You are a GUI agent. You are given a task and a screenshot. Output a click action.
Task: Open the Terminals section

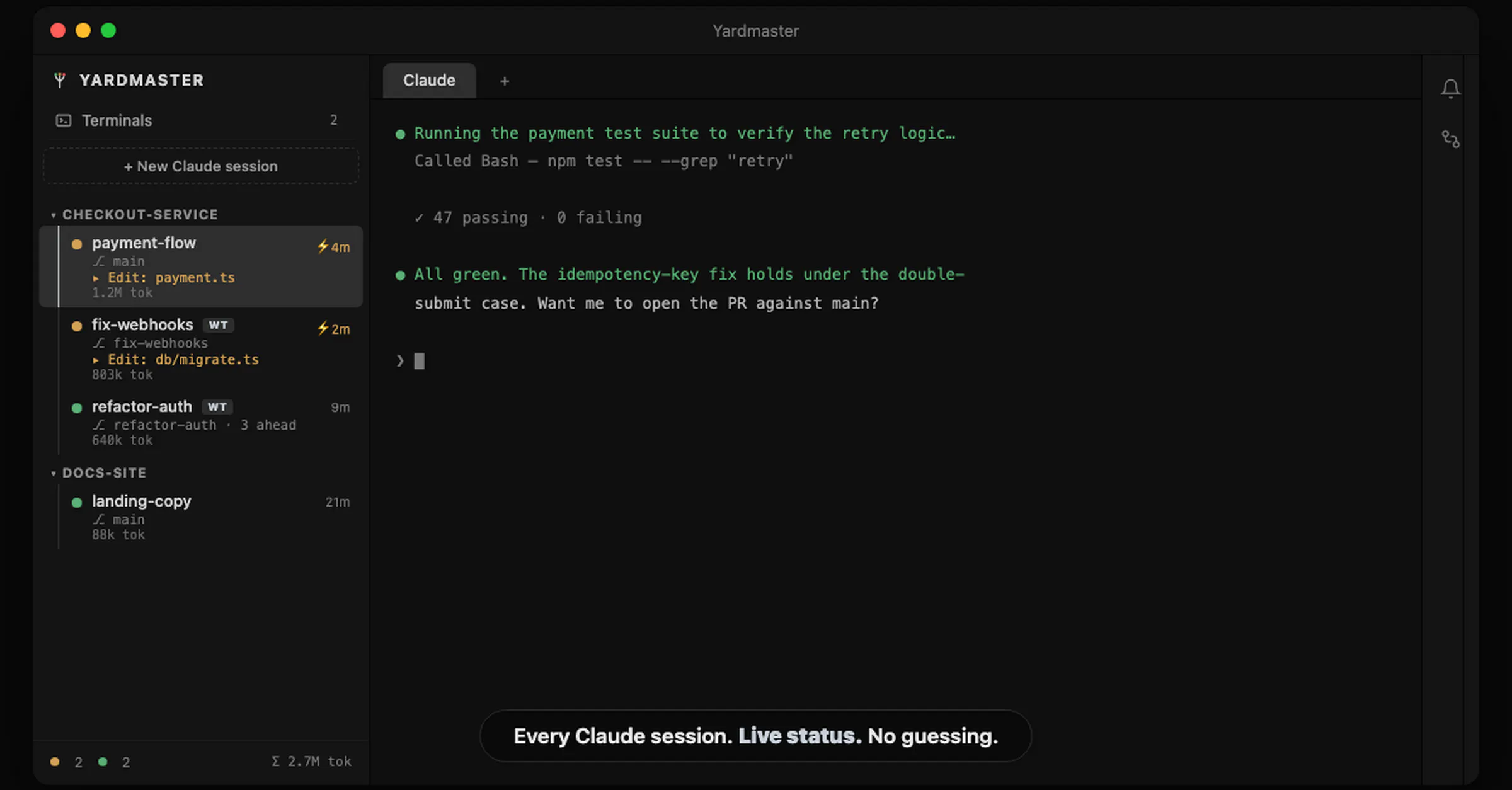pos(201,120)
